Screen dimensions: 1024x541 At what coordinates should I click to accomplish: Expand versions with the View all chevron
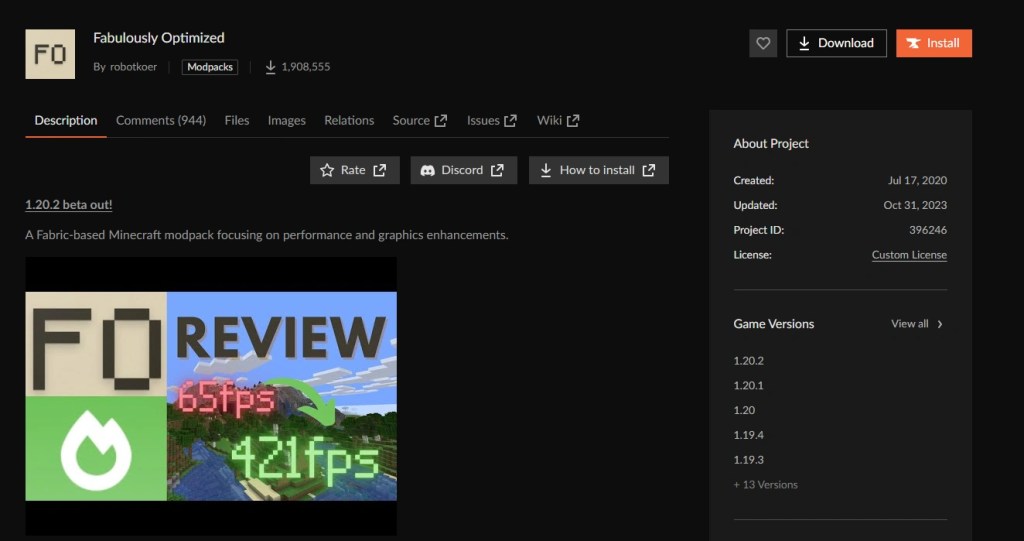(x=940, y=324)
